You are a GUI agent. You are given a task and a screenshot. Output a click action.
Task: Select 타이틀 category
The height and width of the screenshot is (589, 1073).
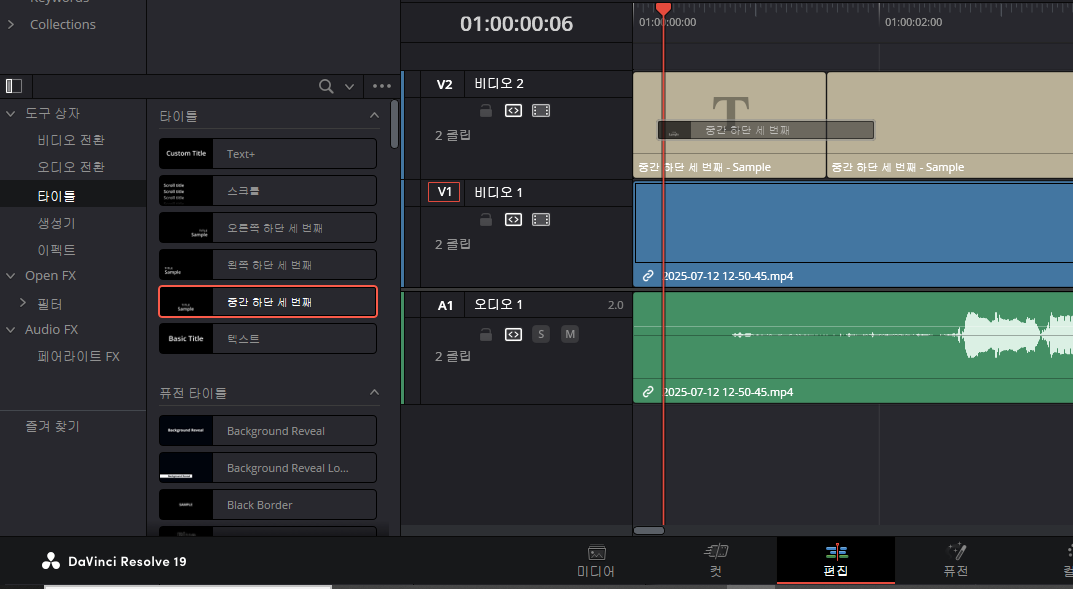56,196
